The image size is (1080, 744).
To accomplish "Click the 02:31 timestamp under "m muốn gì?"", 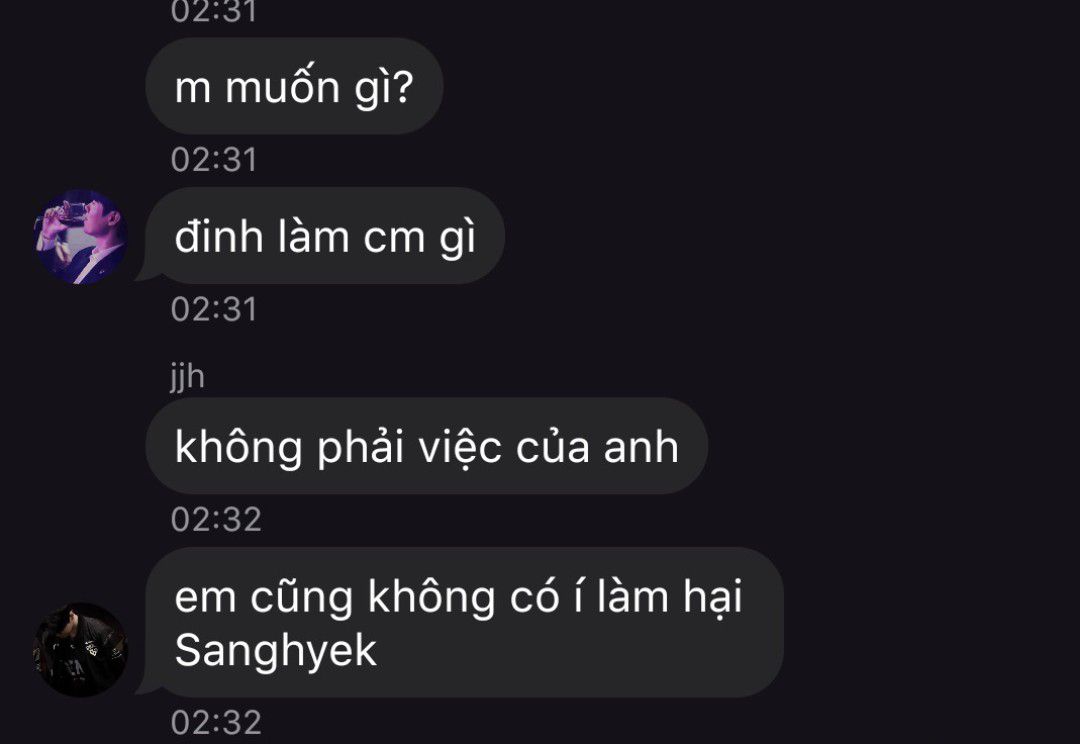I will click(214, 160).
